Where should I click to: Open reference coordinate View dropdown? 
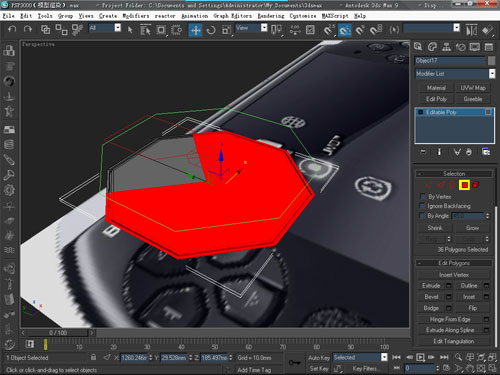(264, 28)
